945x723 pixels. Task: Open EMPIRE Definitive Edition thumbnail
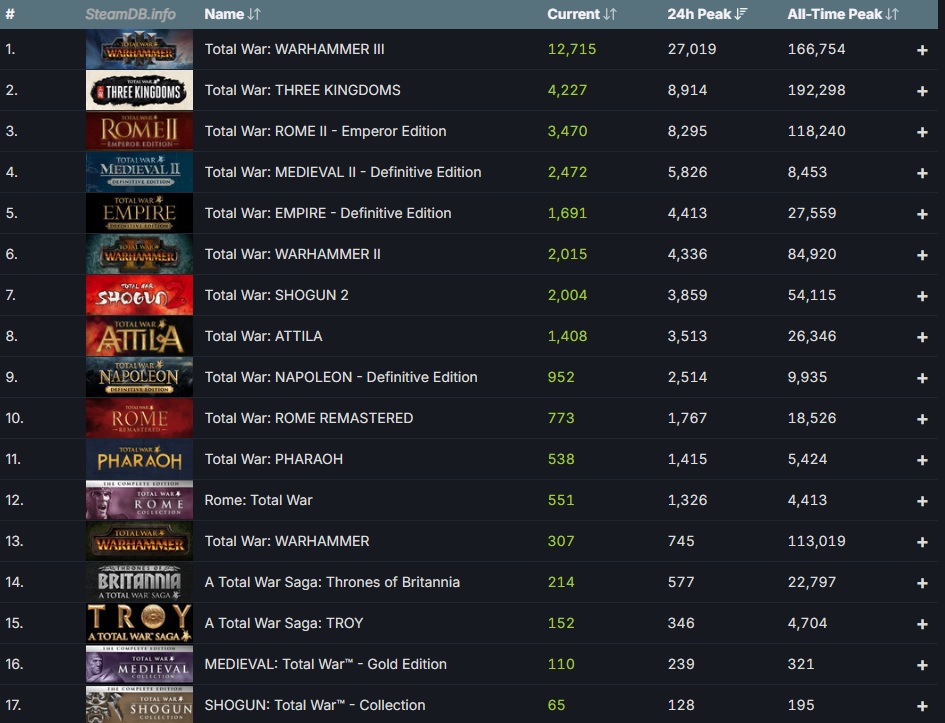pyautogui.click(x=139, y=213)
